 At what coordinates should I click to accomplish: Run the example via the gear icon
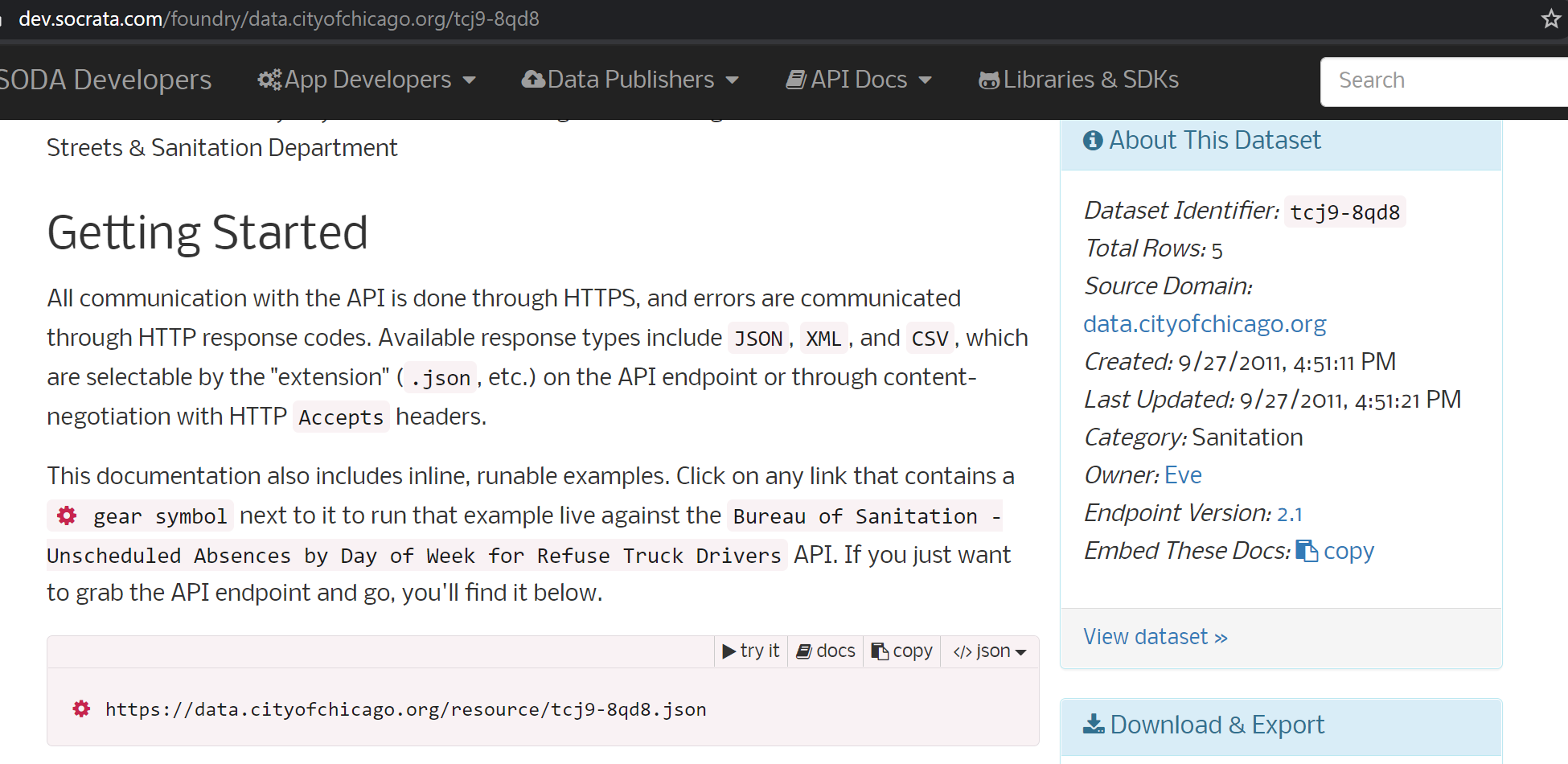(81, 709)
